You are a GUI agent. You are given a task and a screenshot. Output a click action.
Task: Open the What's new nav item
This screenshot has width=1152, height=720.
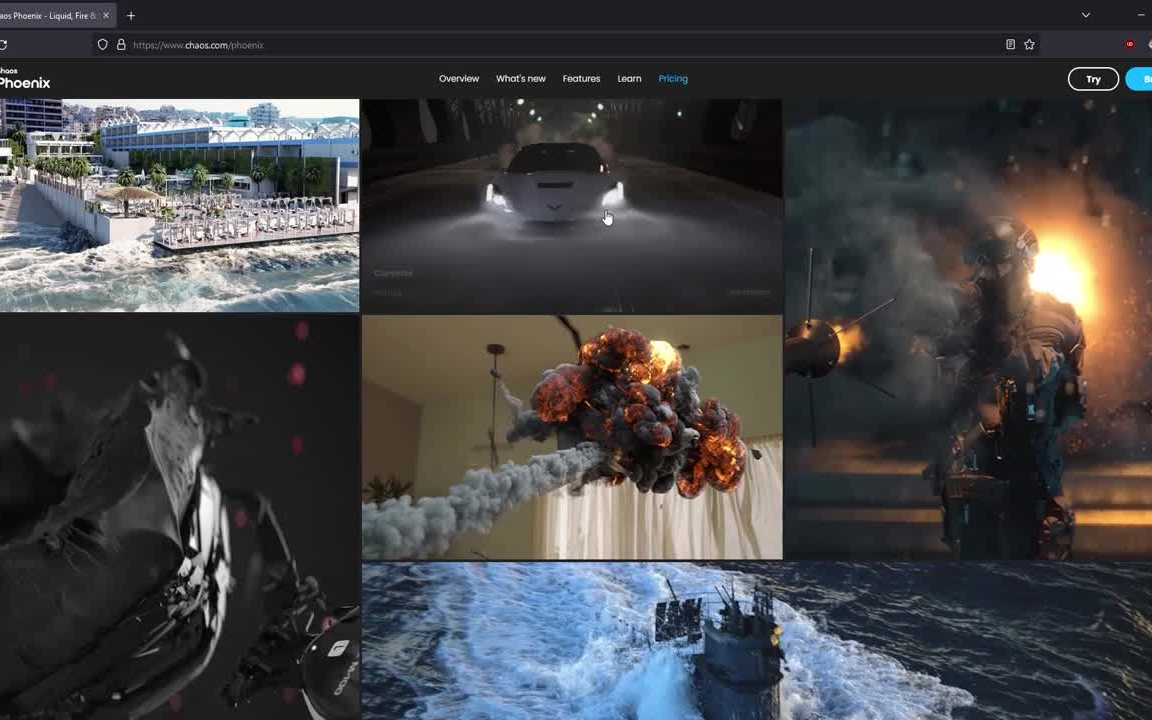520,79
